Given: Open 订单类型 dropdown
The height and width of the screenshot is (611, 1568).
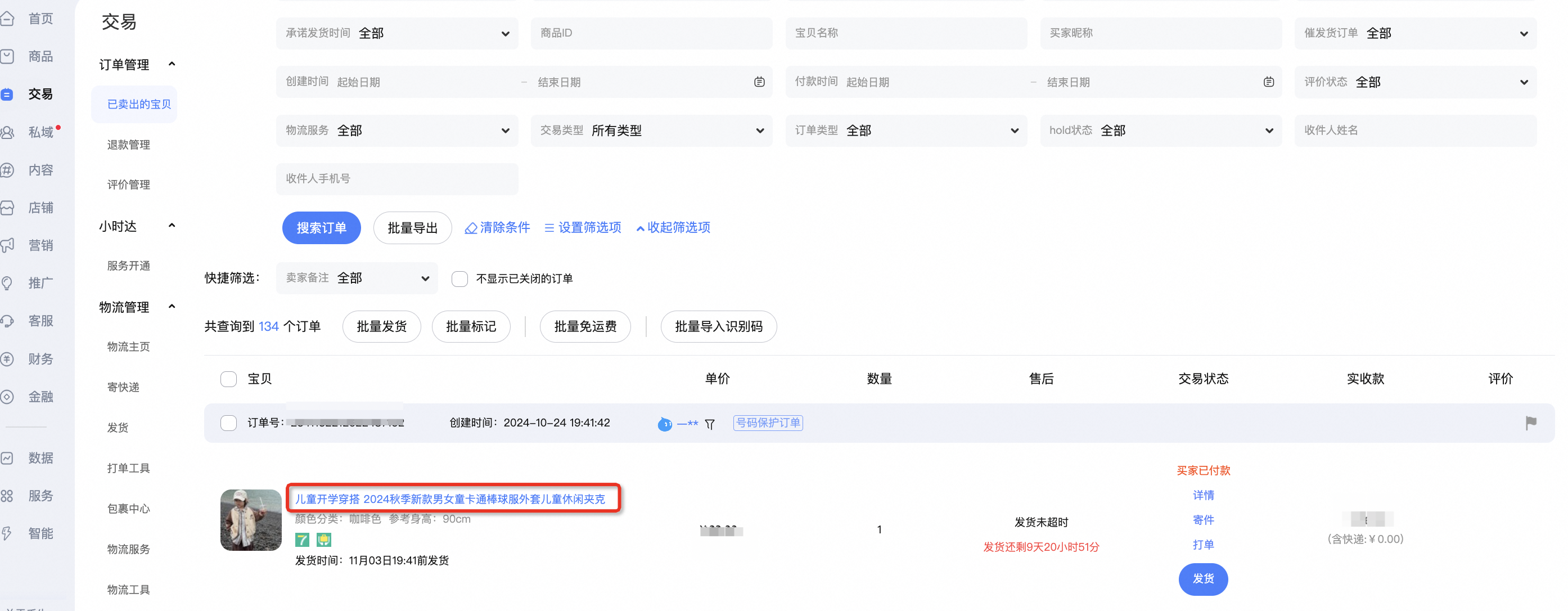Looking at the screenshot, I should pyautogui.click(x=905, y=131).
